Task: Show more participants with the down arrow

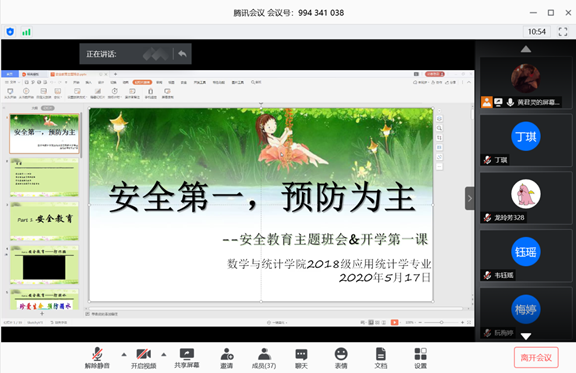Action: pos(526,336)
